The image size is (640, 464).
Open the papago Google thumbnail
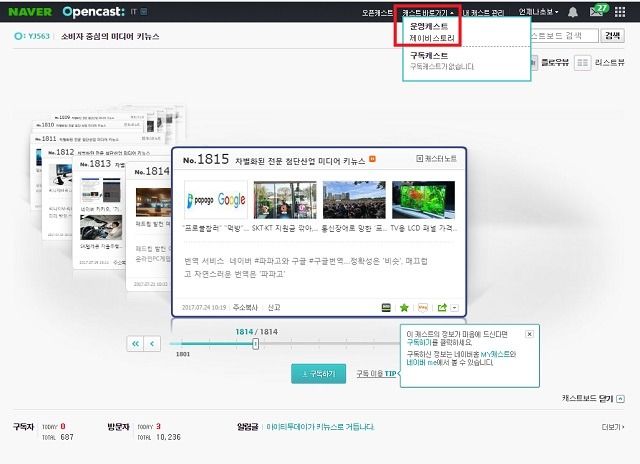(216, 200)
